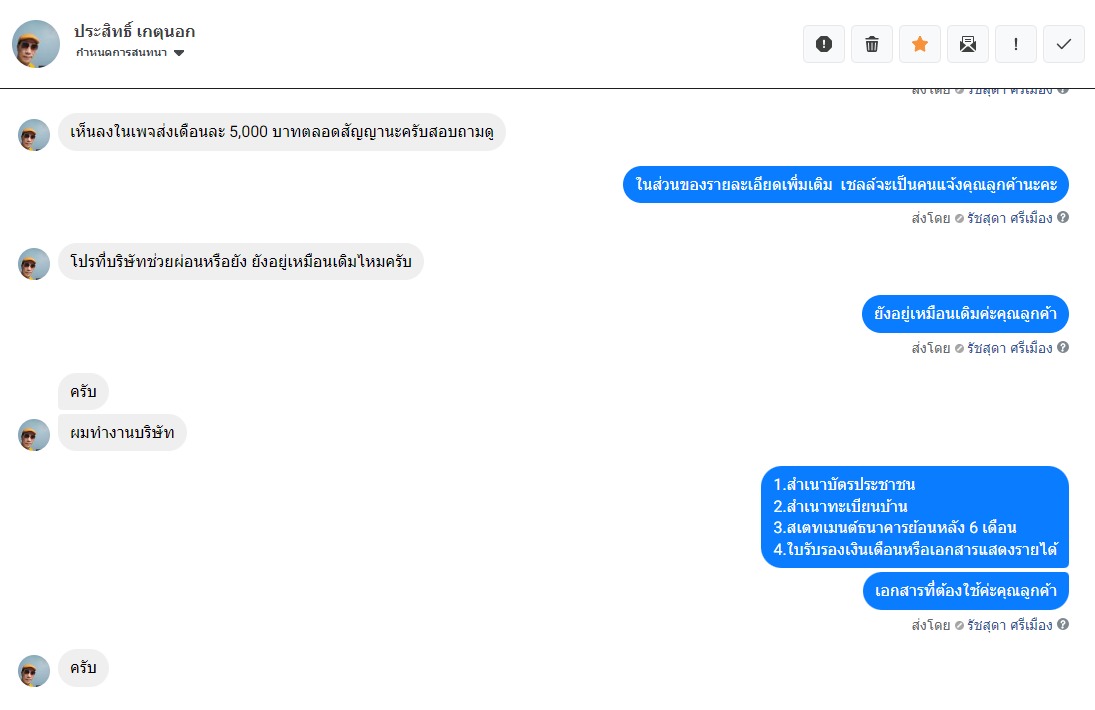Select message ผมทำงานบริษัท
Viewport: 1095px width, 710px height.
coord(122,432)
